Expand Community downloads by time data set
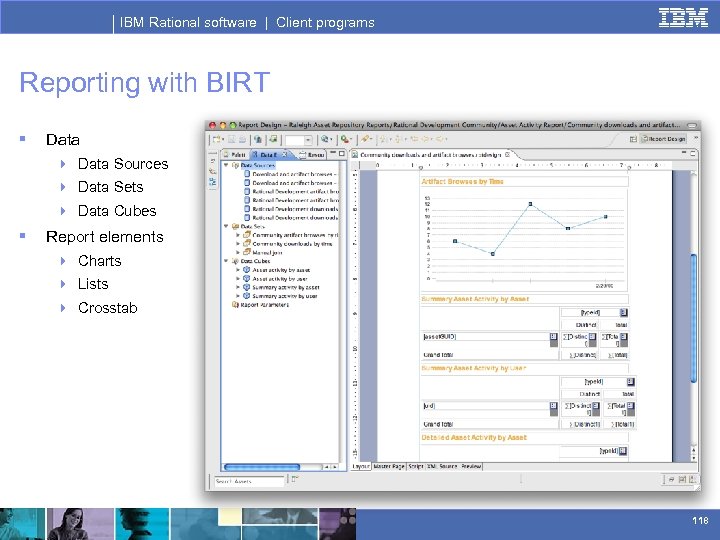The height and width of the screenshot is (540, 720). 238,244
